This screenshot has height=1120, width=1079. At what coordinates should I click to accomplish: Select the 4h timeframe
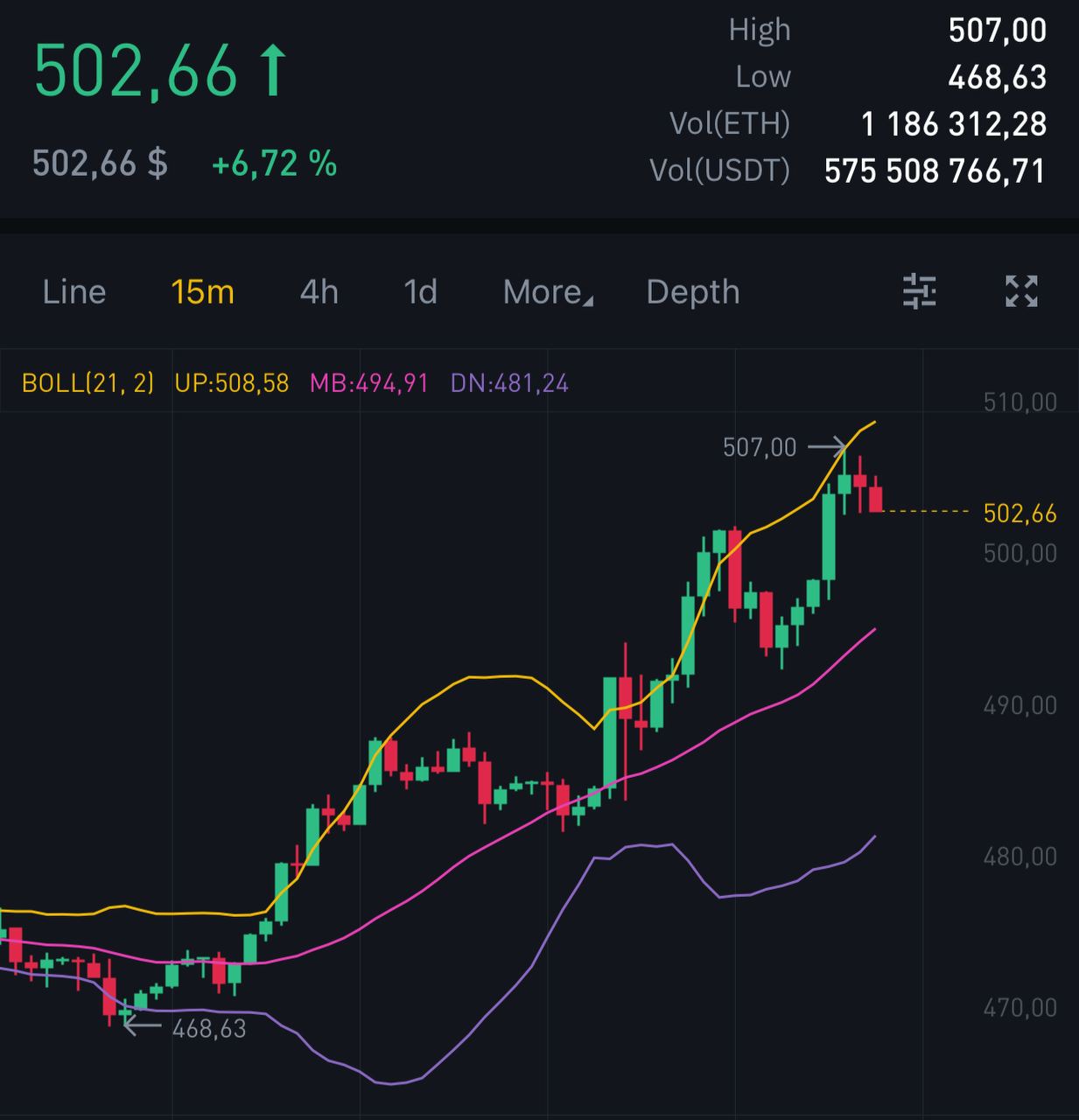pyautogui.click(x=319, y=292)
